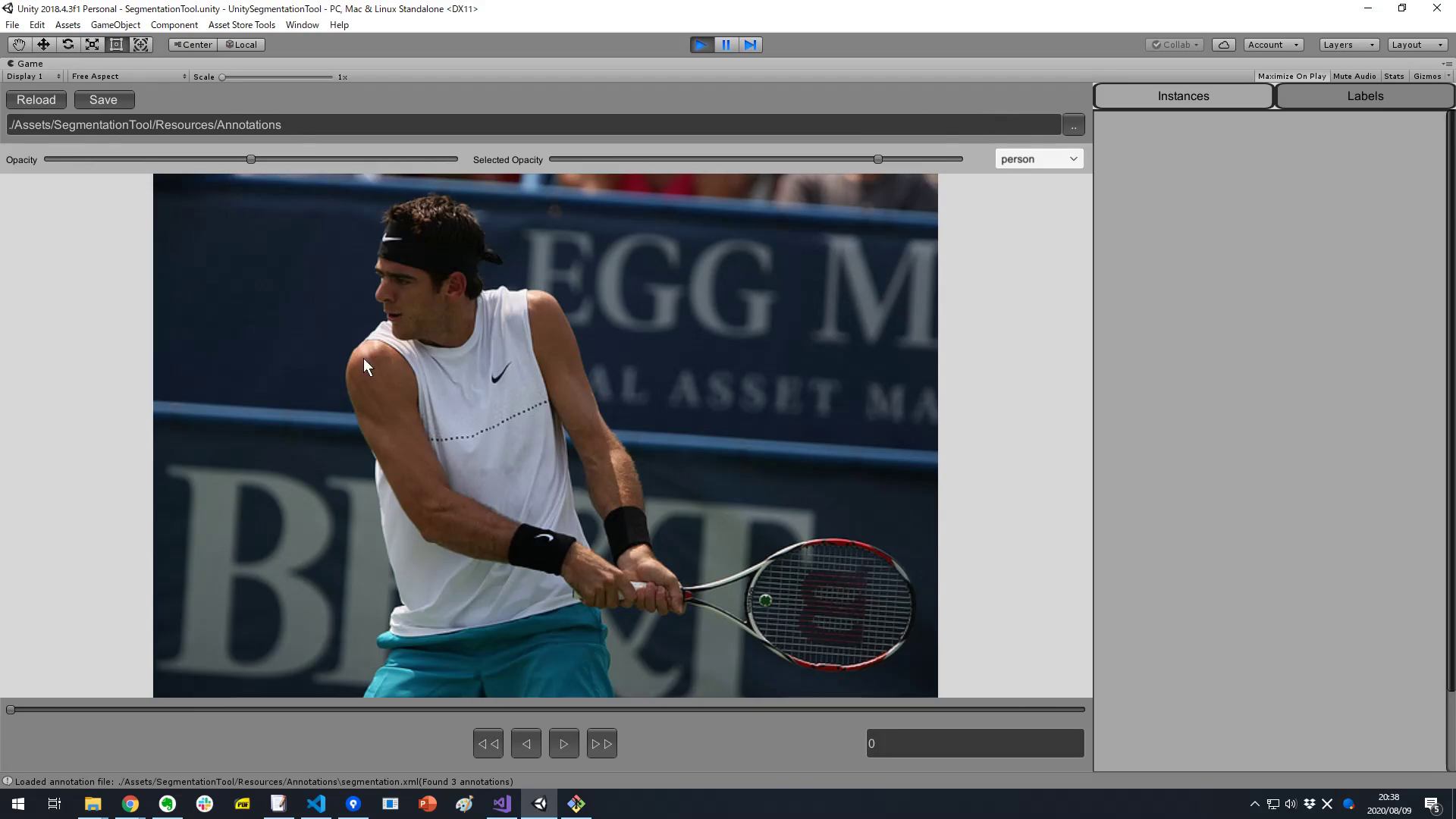The height and width of the screenshot is (819, 1456).
Task: Open the Edit menu
Action: point(37,25)
